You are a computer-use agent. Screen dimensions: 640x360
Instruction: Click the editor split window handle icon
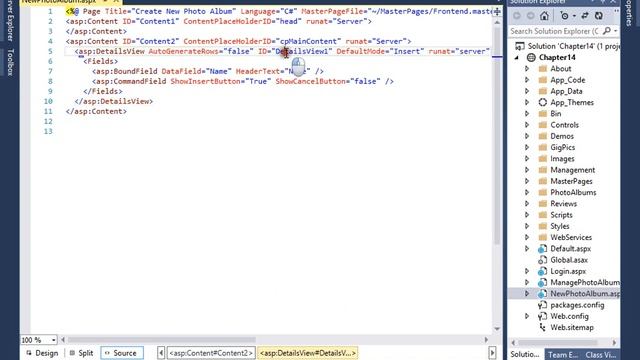497,11
